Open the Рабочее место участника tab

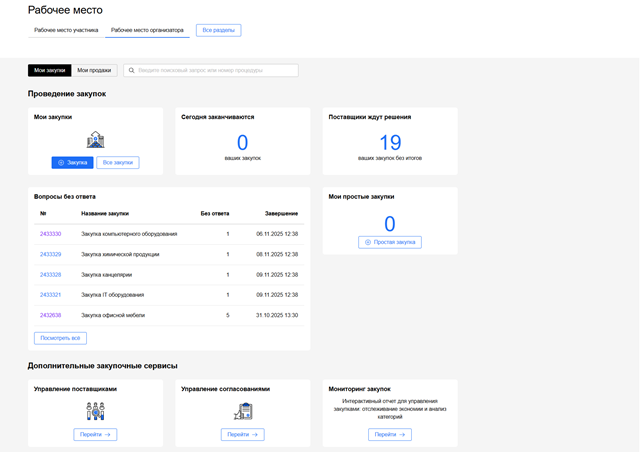66,30
